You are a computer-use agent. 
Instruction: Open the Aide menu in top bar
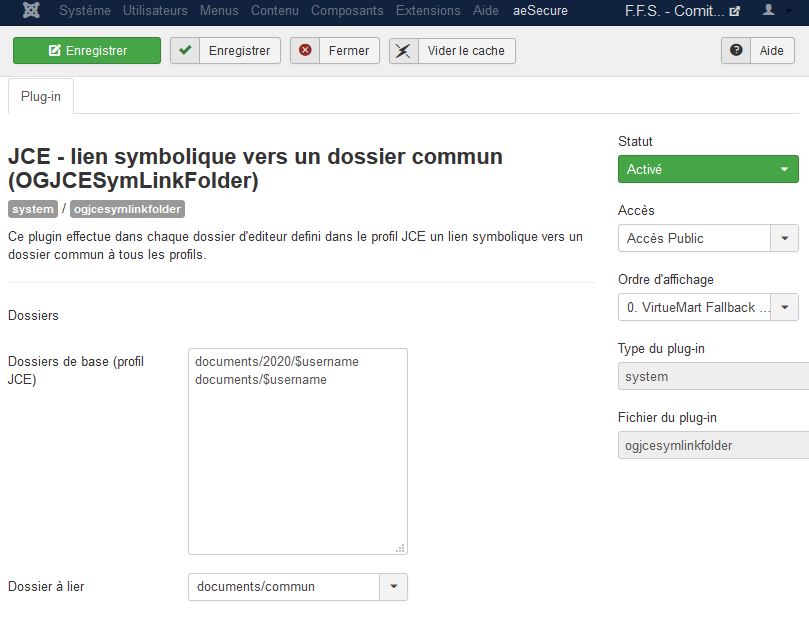486,10
